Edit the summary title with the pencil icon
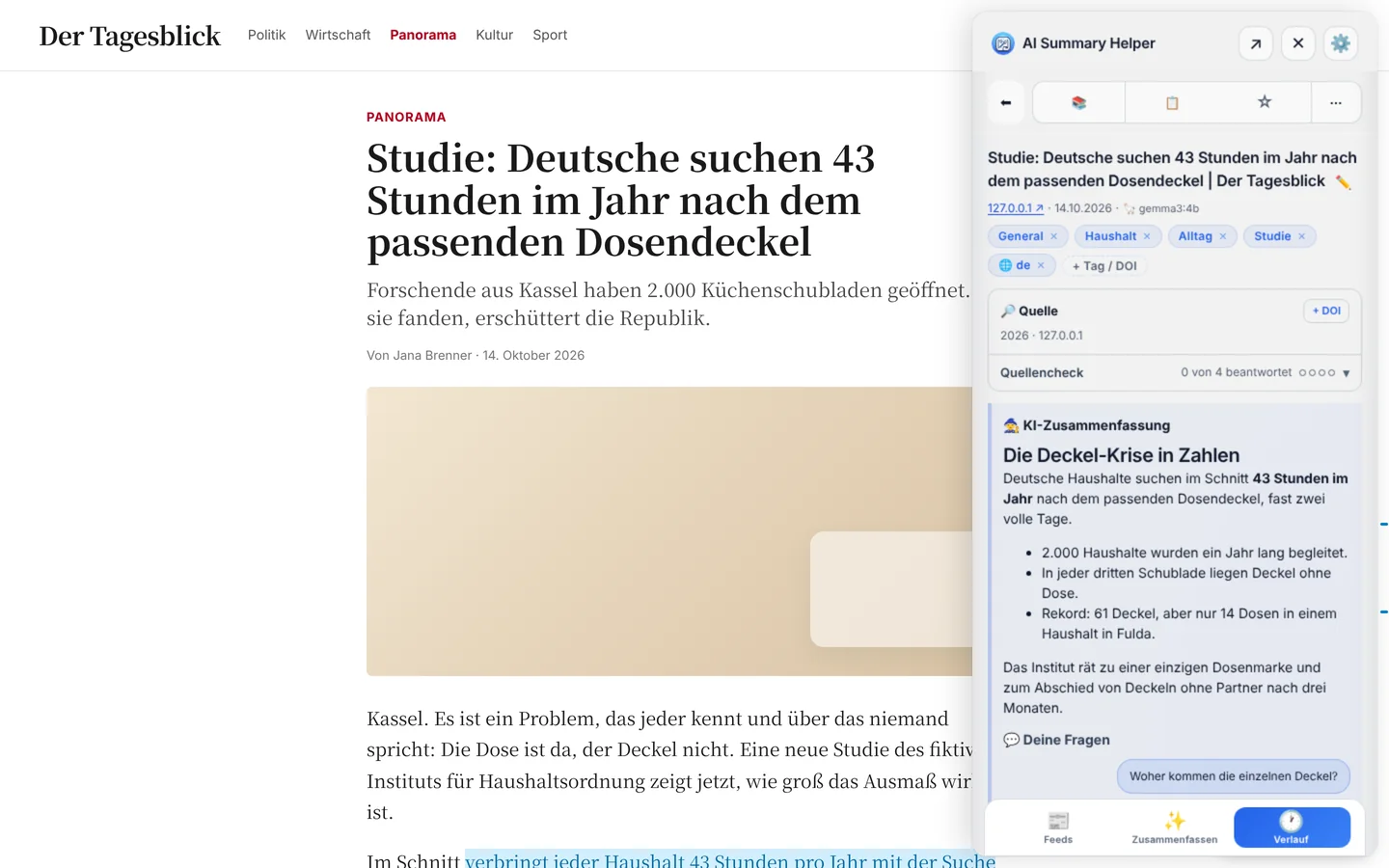 [1343, 181]
